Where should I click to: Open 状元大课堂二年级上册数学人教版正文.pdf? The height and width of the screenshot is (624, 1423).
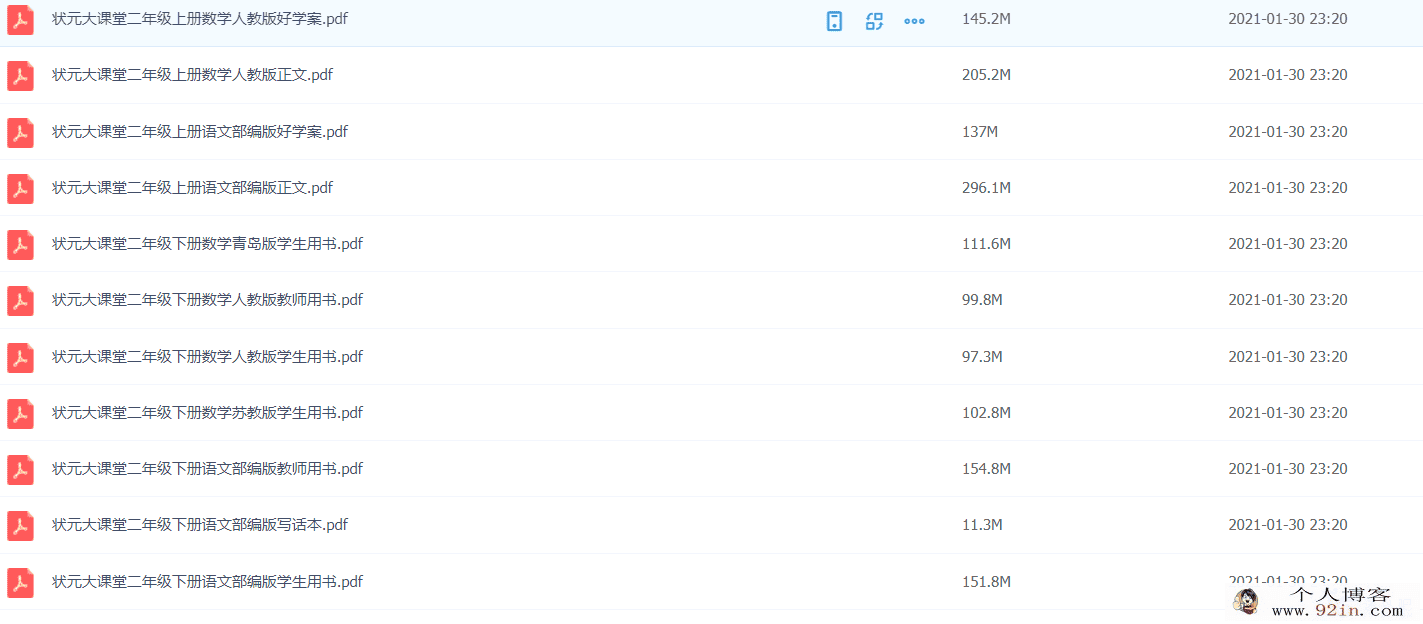coord(192,75)
